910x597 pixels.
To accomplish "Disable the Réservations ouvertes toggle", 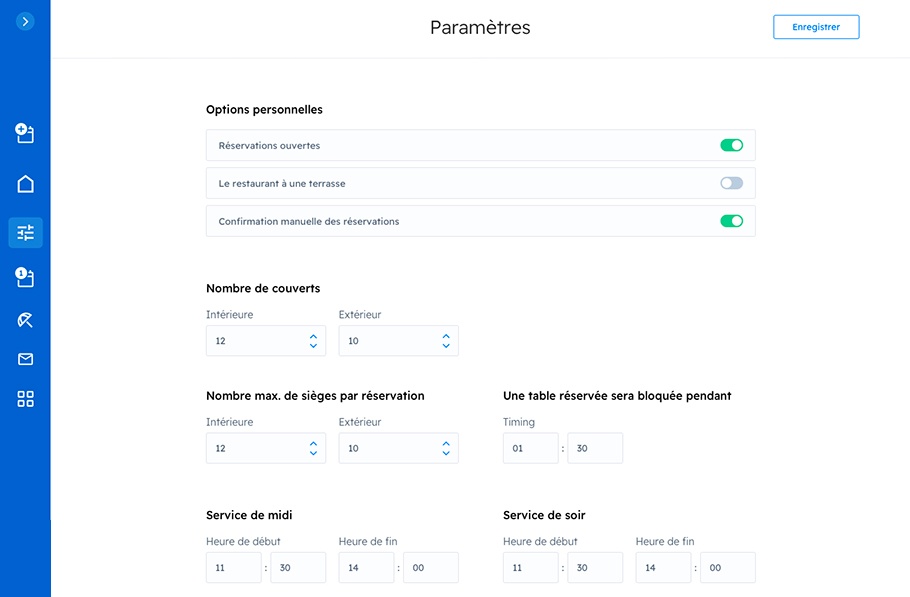I will point(731,145).
